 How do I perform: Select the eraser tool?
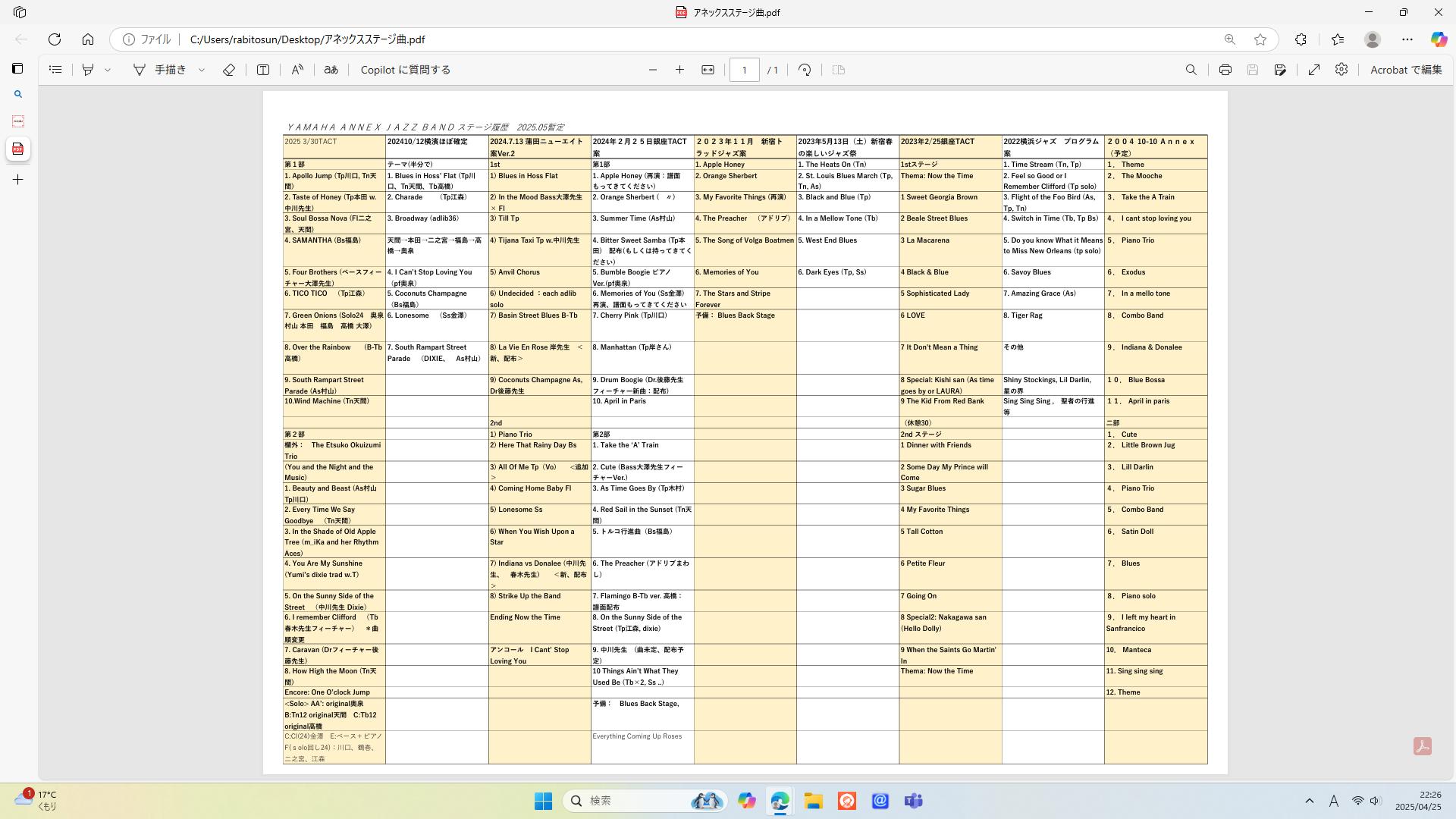pos(229,70)
